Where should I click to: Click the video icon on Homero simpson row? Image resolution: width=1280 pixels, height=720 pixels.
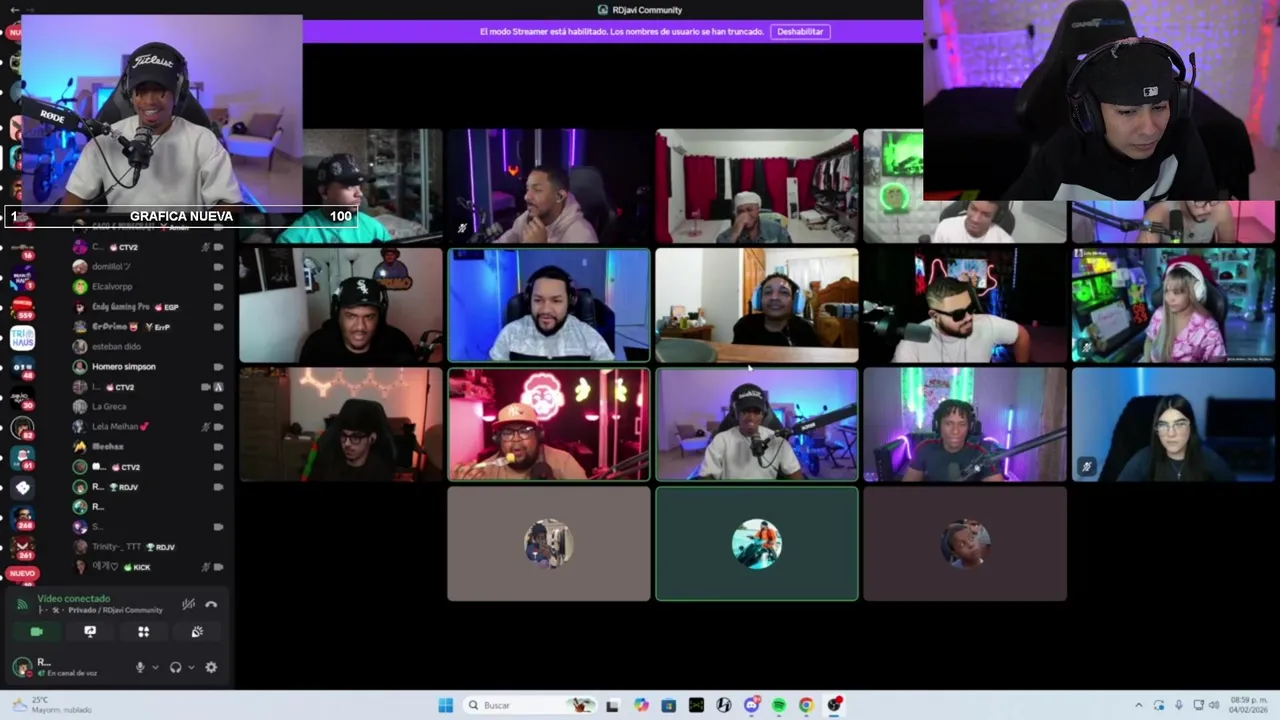click(x=218, y=367)
